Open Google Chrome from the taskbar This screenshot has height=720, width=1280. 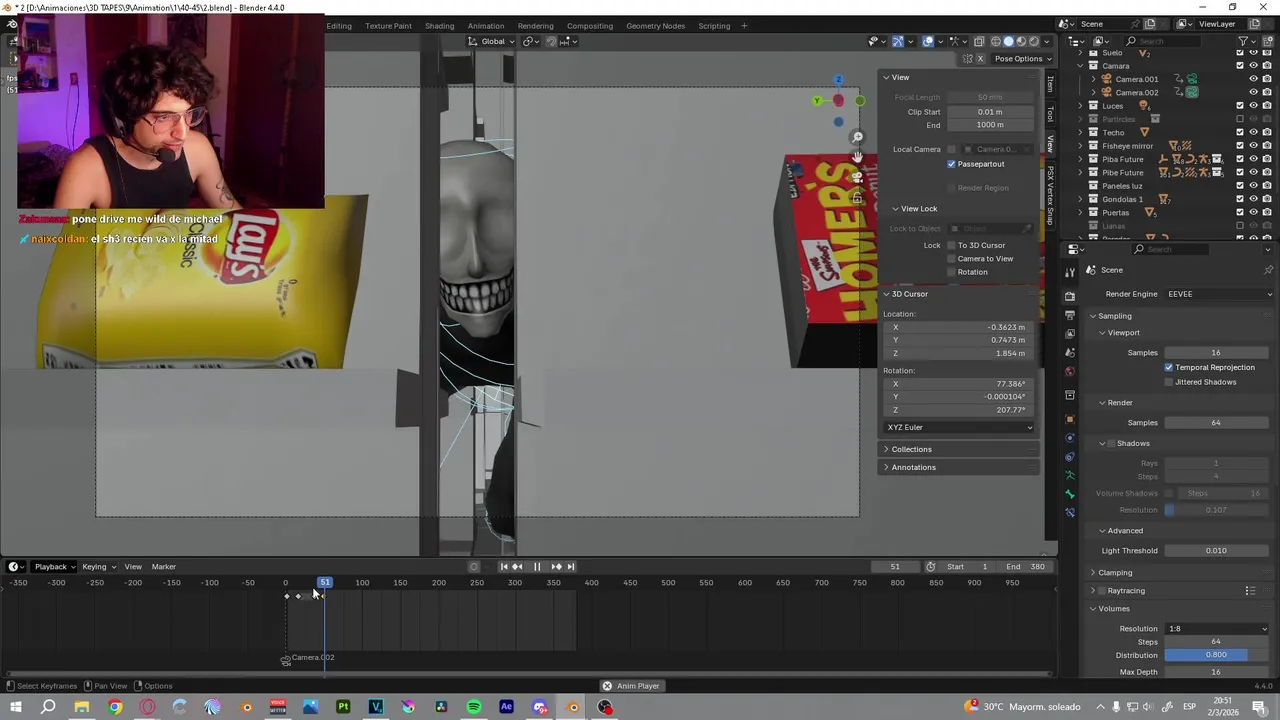[115, 707]
